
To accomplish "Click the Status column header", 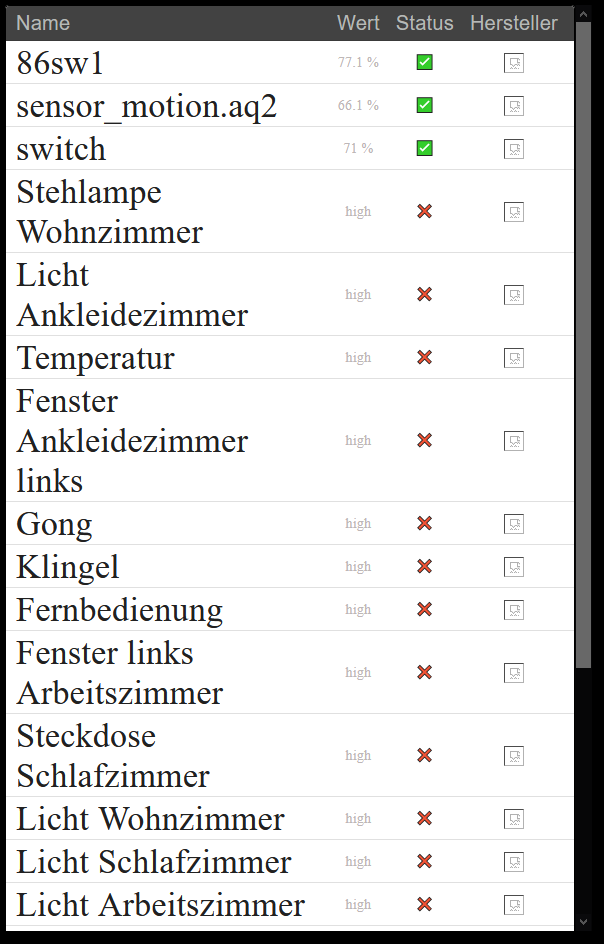I will click(x=425, y=23).
